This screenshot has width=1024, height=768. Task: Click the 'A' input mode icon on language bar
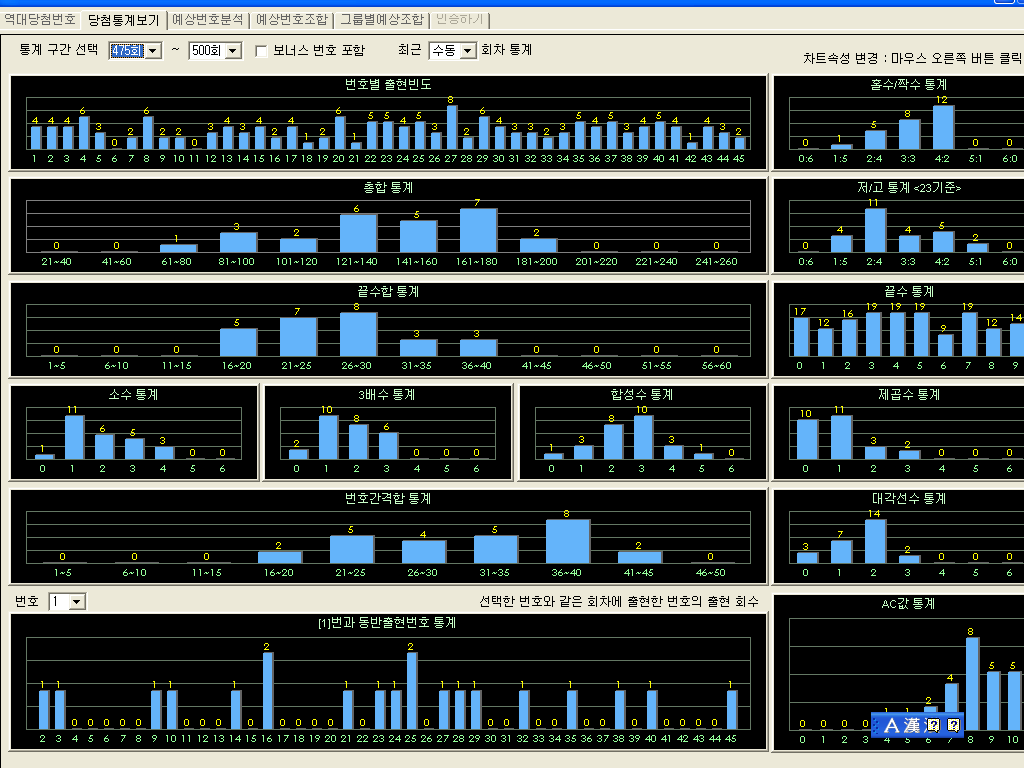(893, 725)
